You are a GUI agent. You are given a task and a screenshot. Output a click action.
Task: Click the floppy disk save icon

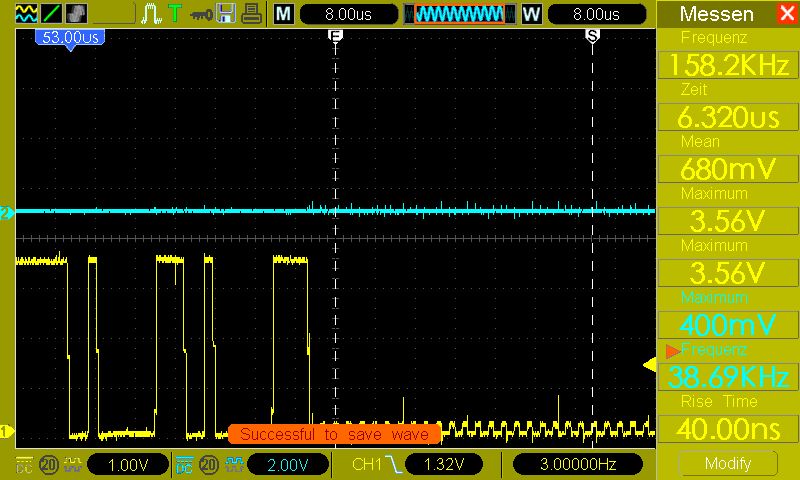tap(227, 14)
